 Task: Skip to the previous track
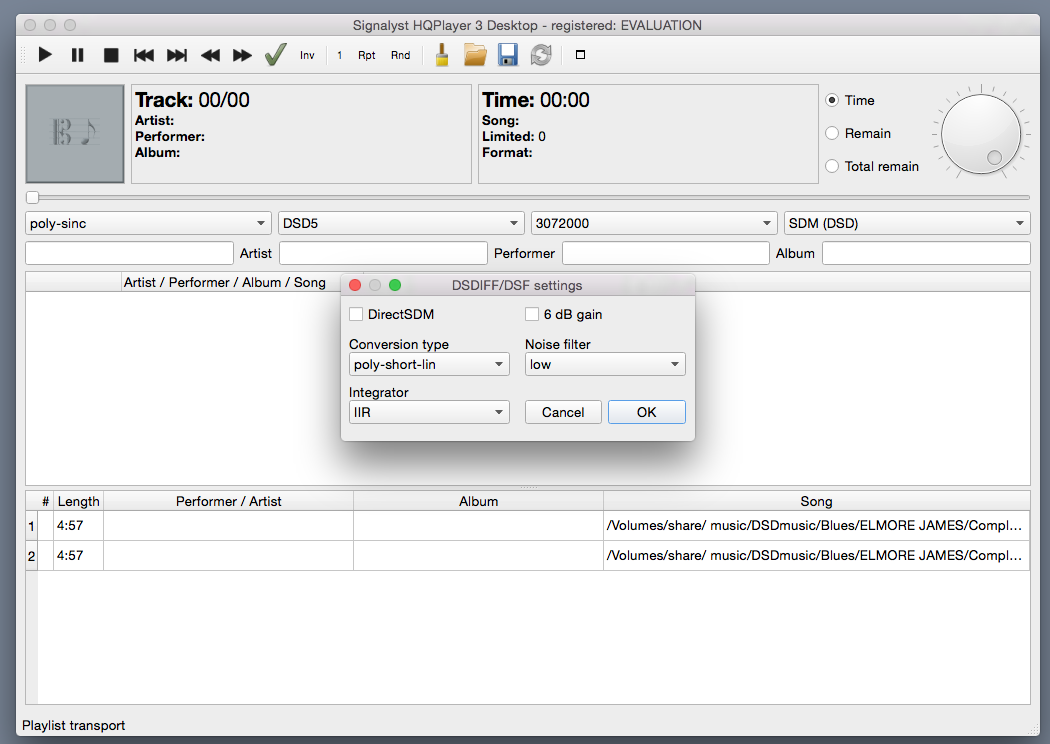pos(143,55)
